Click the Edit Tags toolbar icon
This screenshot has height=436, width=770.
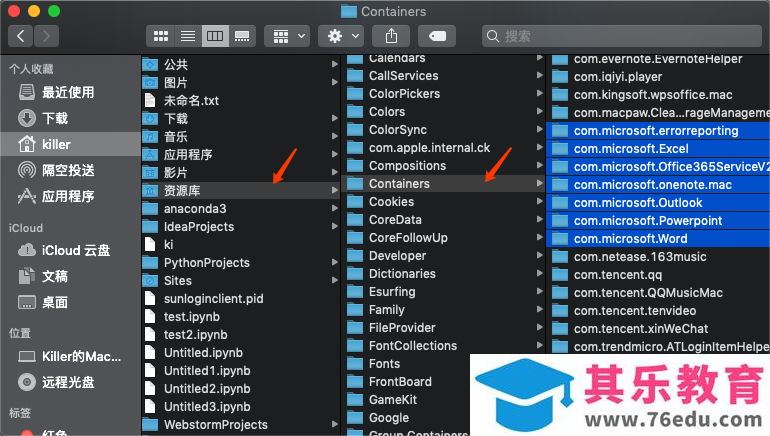tap(437, 36)
